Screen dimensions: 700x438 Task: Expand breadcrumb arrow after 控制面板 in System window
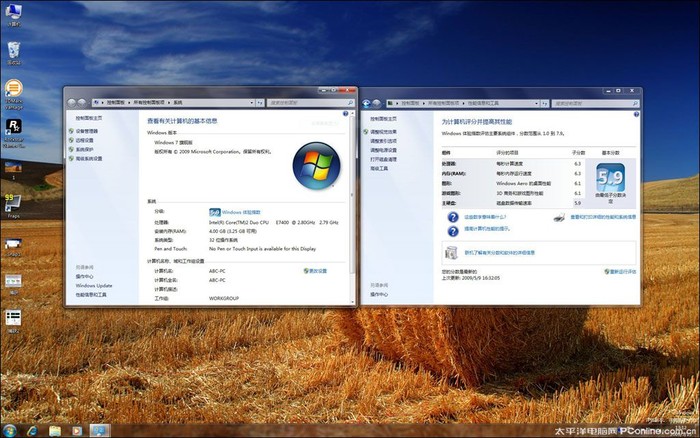(x=129, y=103)
